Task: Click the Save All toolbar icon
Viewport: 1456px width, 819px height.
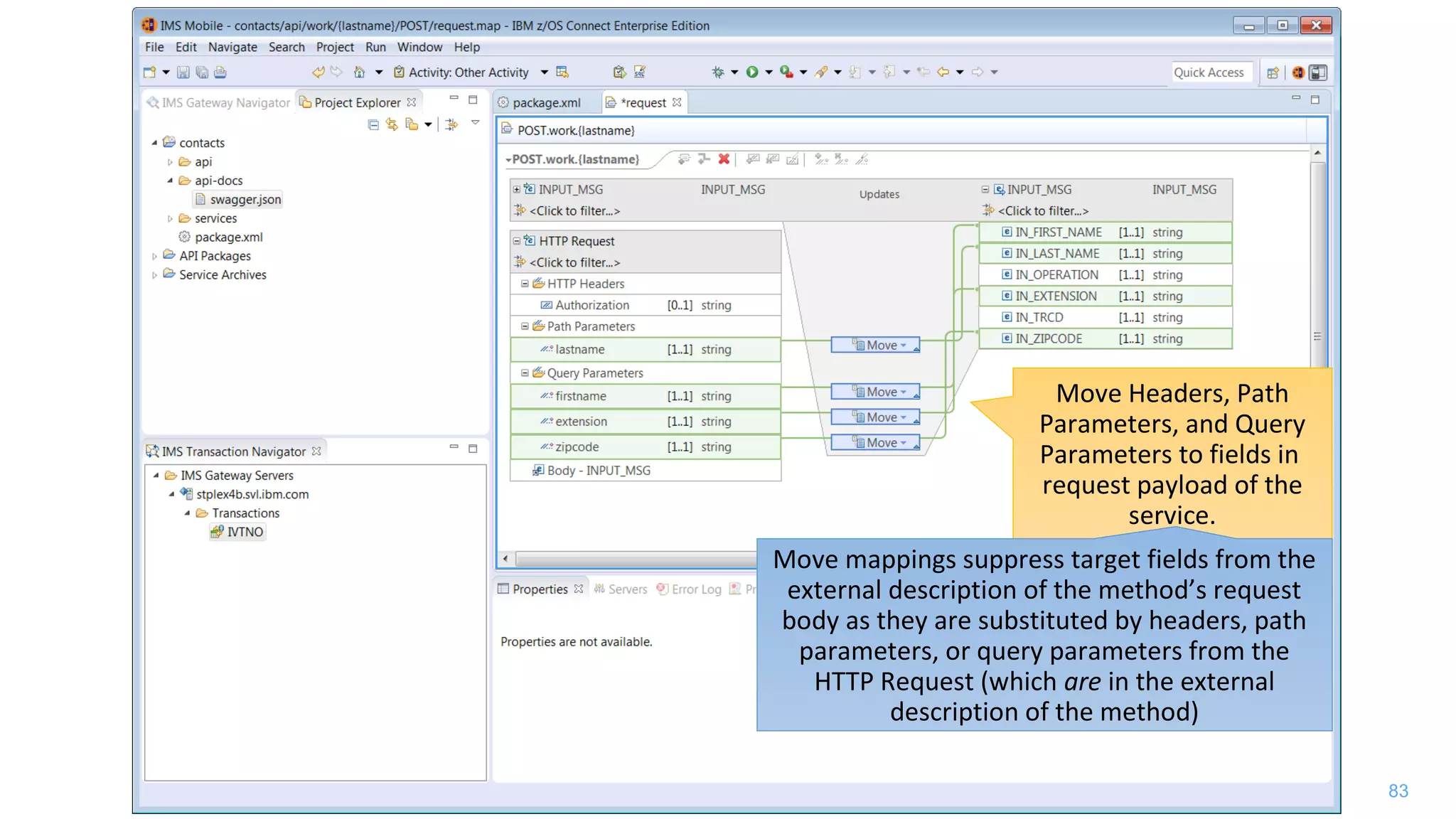Action: [202, 72]
